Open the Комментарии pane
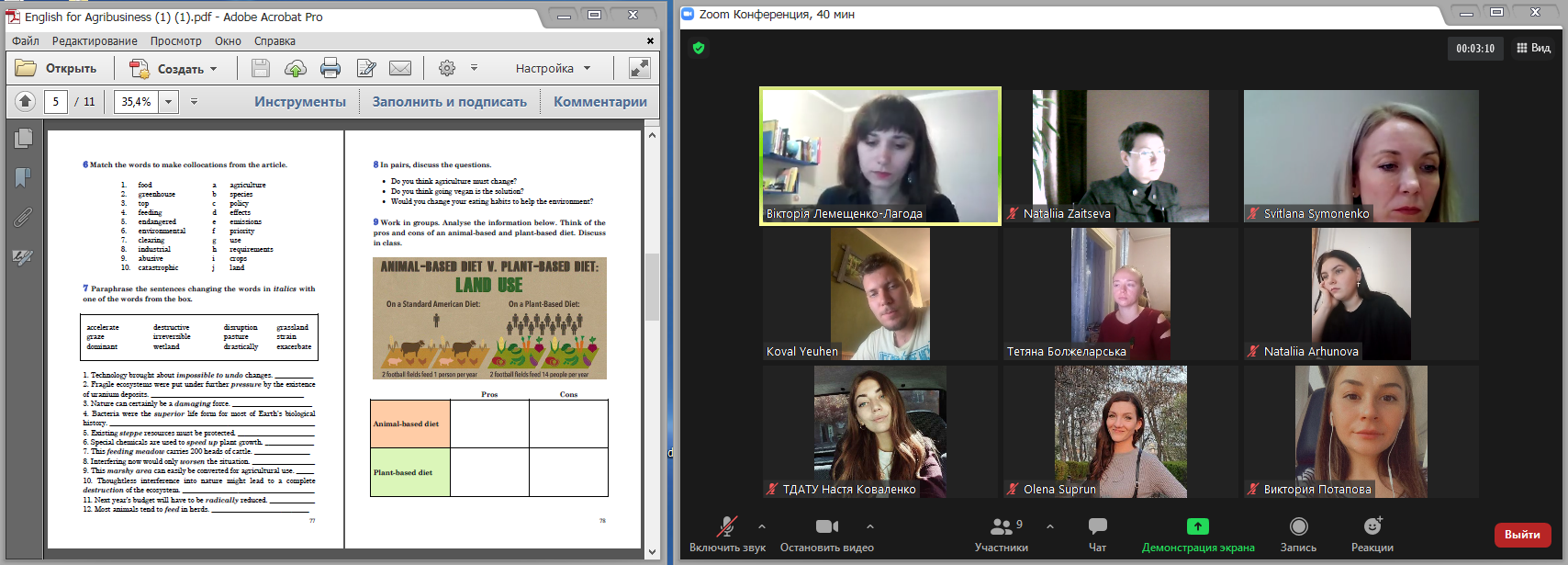The width and height of the screenshot is (1568, 565). point(600,102)
